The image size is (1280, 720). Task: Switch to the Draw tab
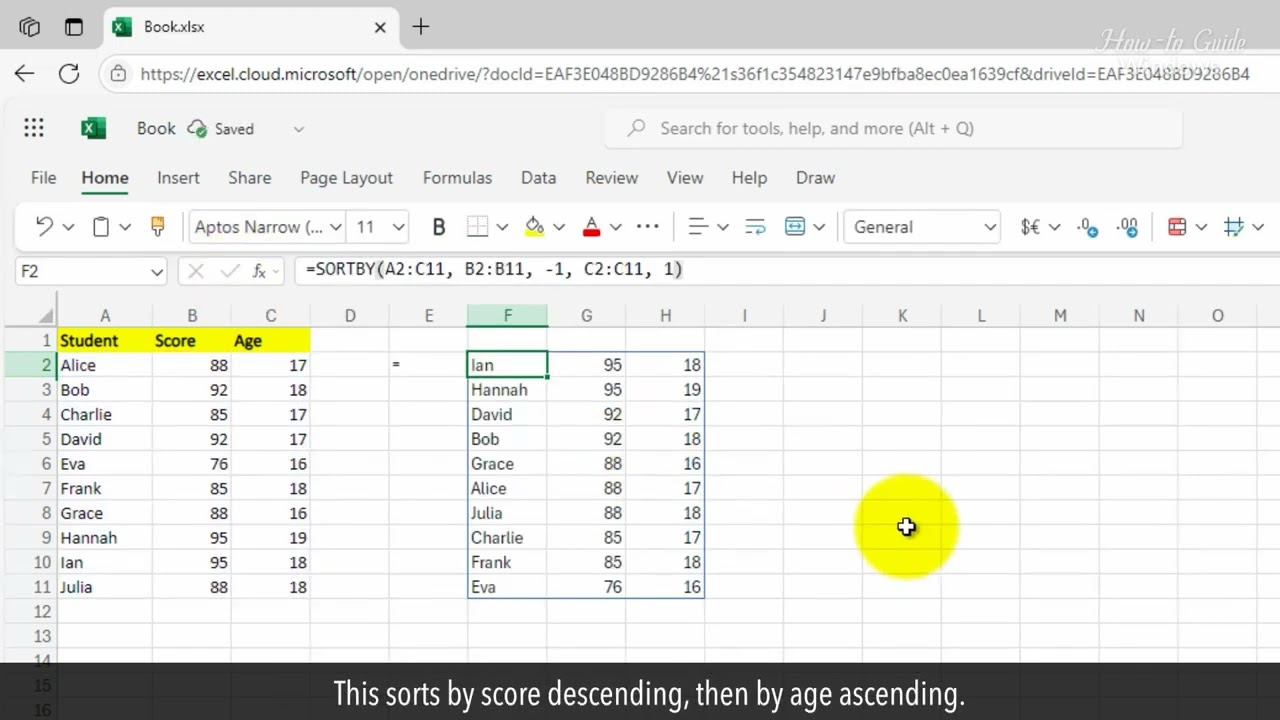(x=815, y=178)
